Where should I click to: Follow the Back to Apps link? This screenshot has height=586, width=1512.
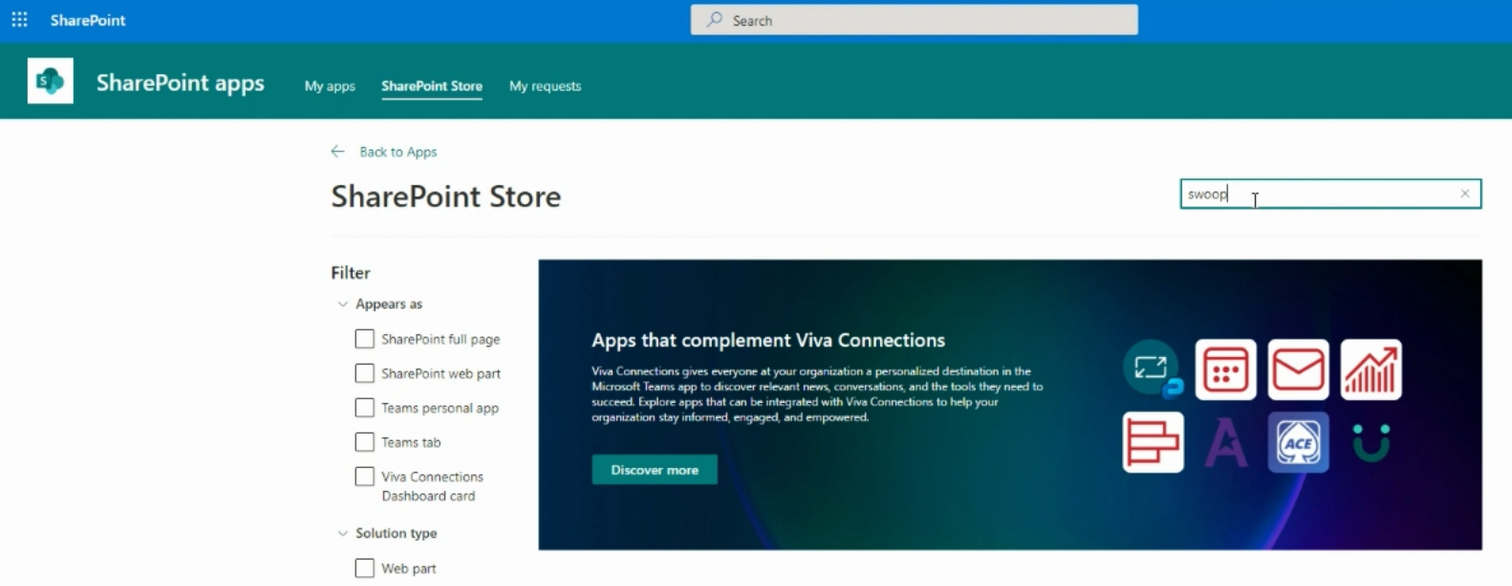pos(398,152)
